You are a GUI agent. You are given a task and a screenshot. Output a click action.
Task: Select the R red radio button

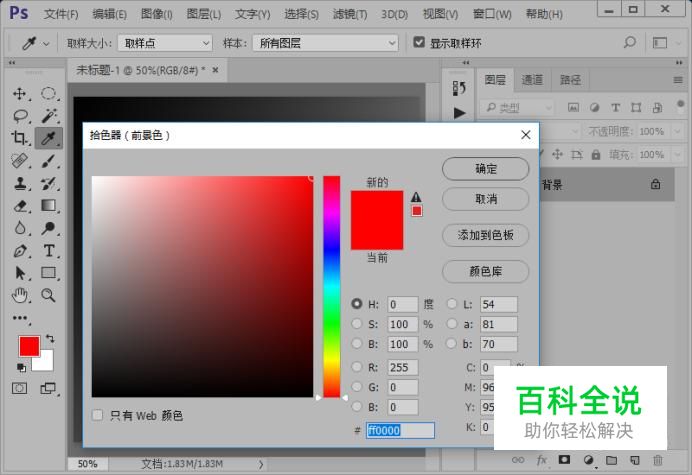pos(357,366)
